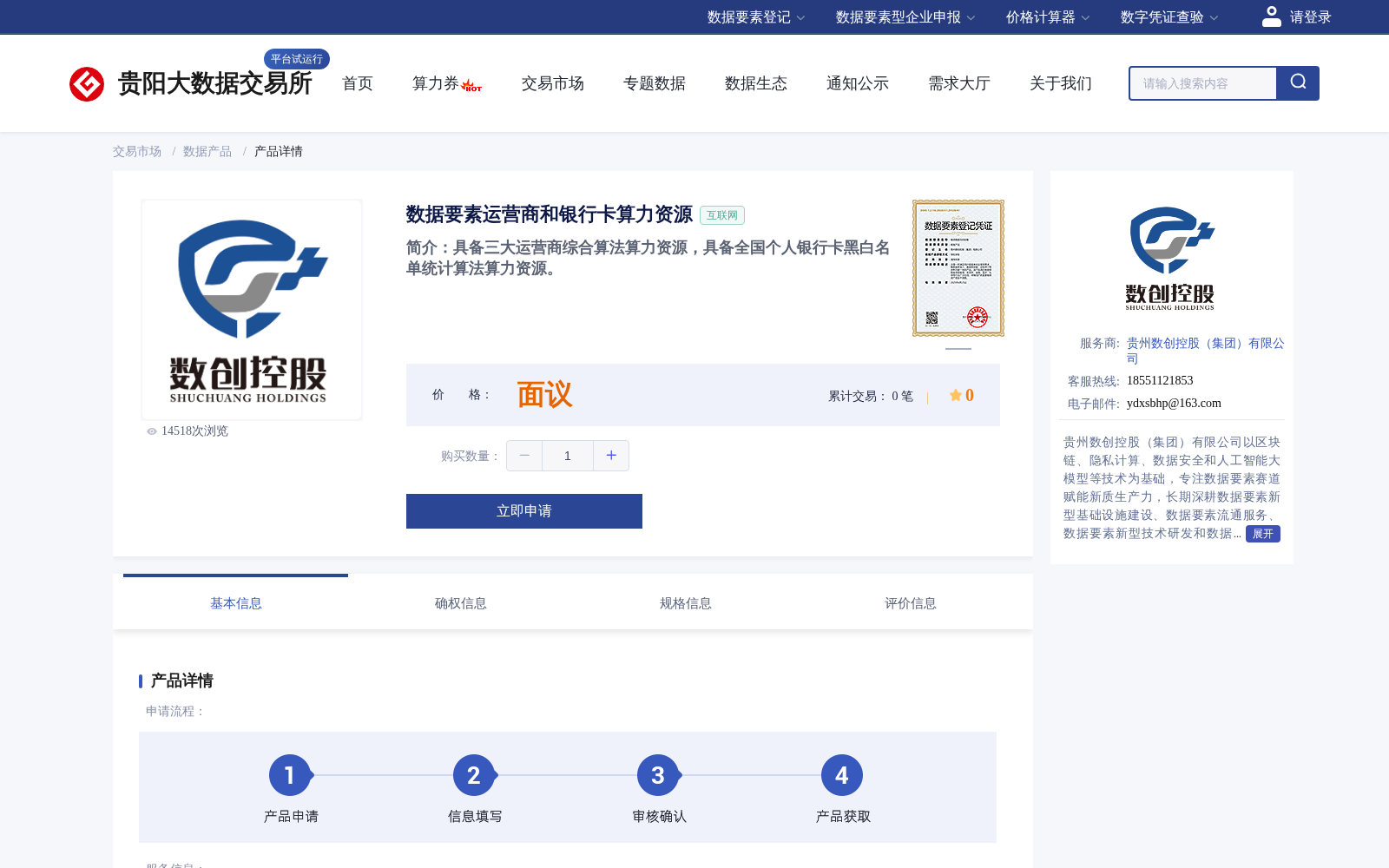Click the product 数创控股 main image
1389x868 pixels.
coord(252,310)
